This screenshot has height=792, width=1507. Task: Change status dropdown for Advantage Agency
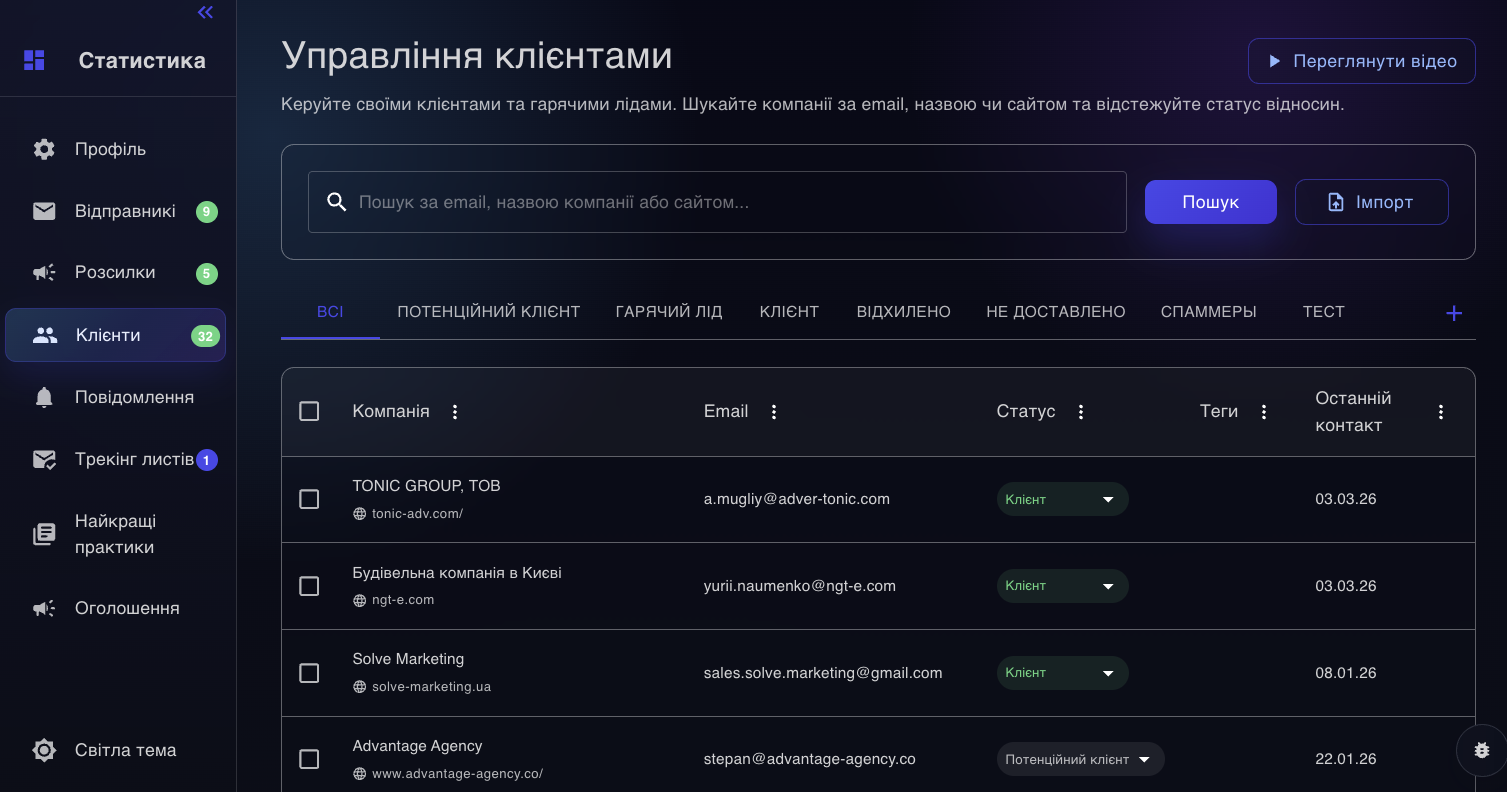[x=1080, y=759]
